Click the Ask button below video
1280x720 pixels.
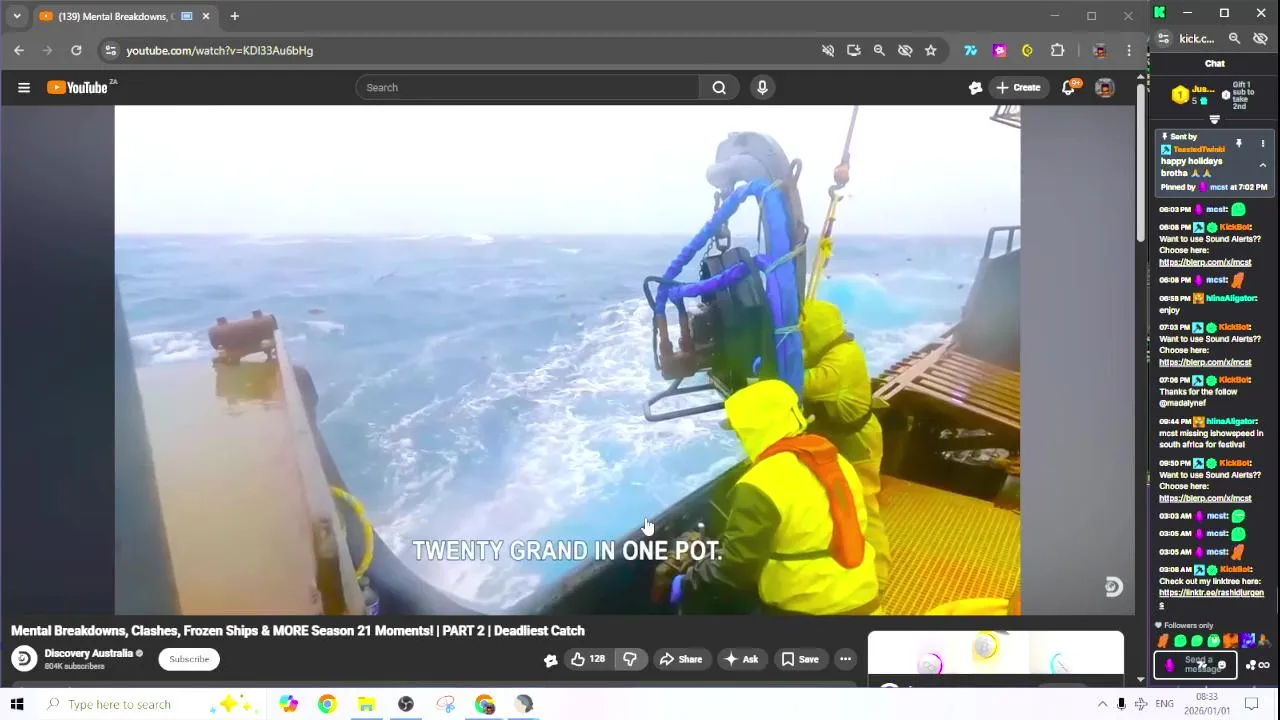(x=741, y=659)
